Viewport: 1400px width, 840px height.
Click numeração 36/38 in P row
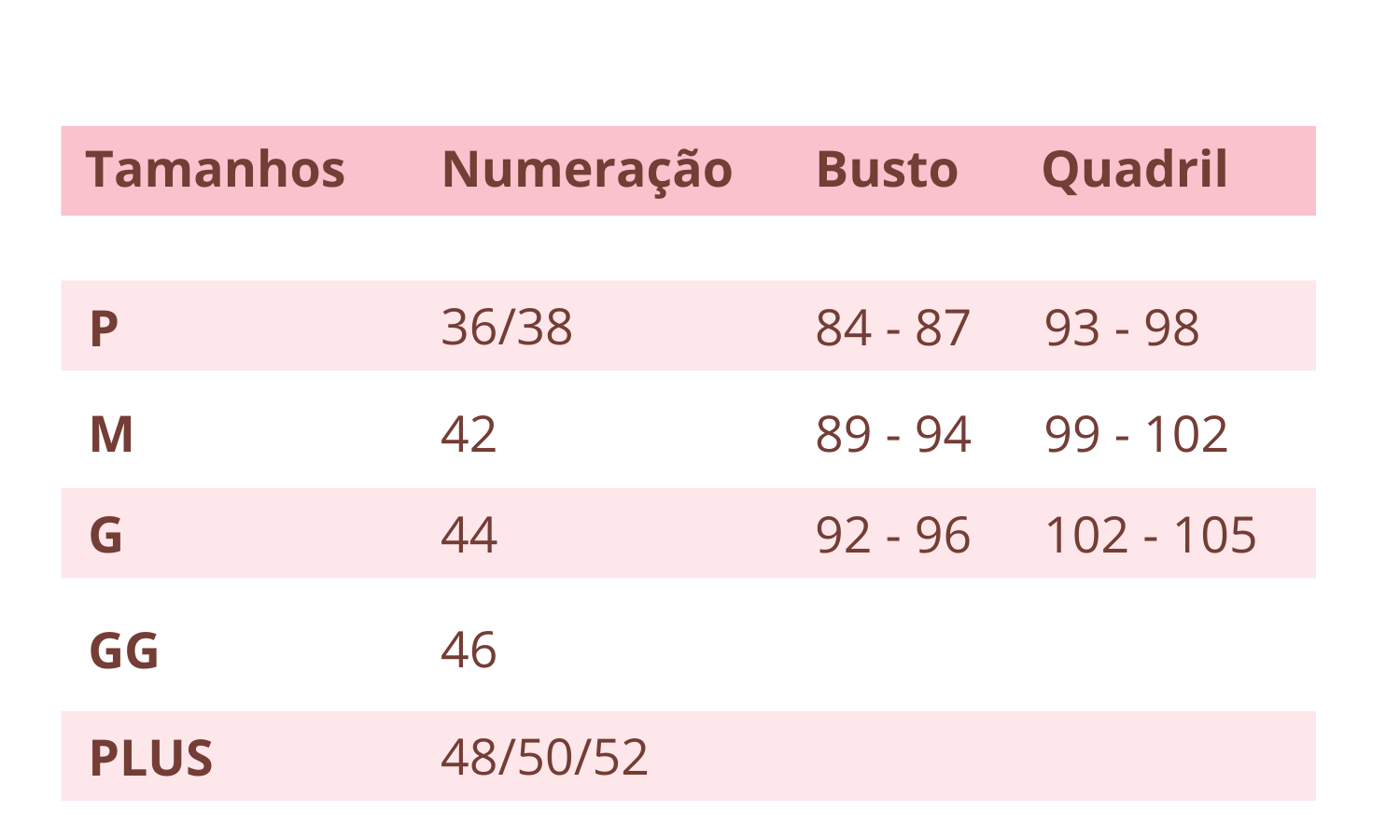507,328
